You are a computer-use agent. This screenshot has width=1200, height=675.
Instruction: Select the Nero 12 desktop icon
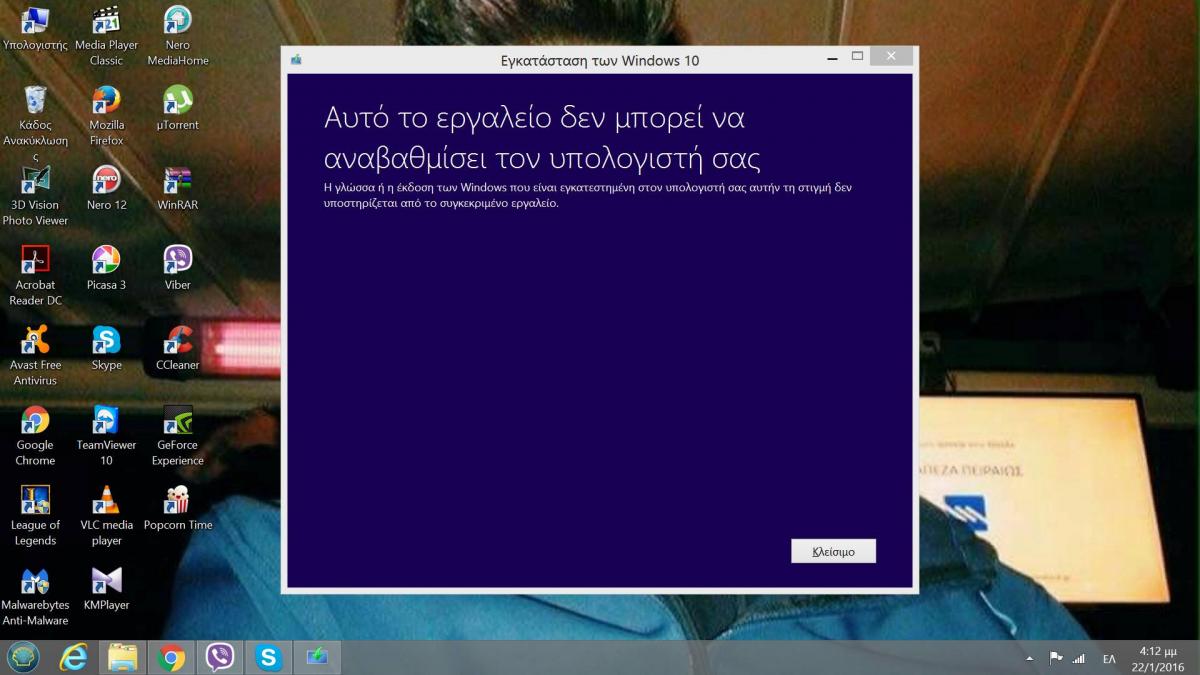coord(106,190)
